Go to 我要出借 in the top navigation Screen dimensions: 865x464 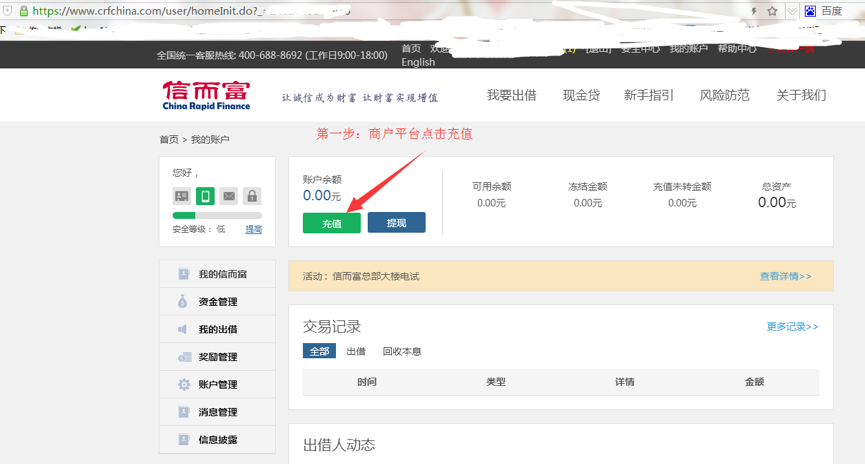[511, 95]
